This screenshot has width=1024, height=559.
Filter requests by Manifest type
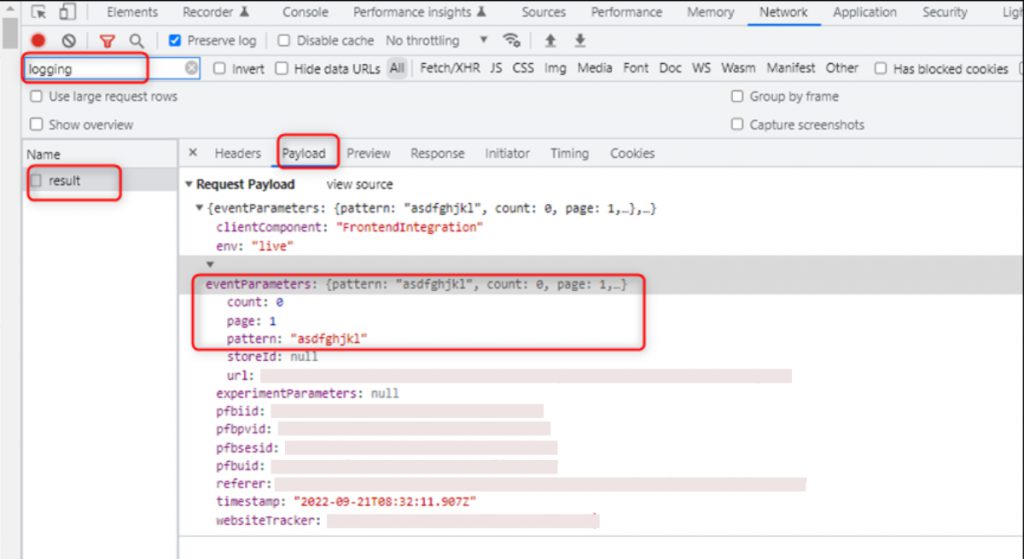click(791, 68)
